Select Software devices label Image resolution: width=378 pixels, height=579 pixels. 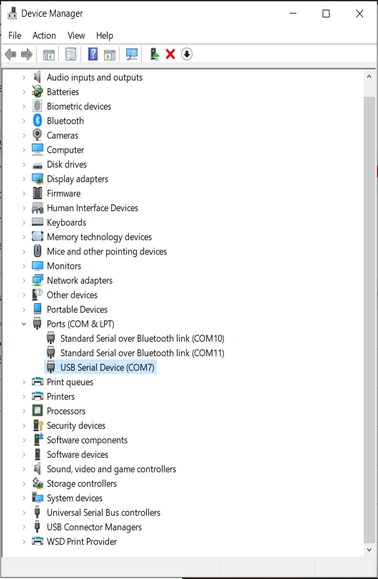coord(77,454)
